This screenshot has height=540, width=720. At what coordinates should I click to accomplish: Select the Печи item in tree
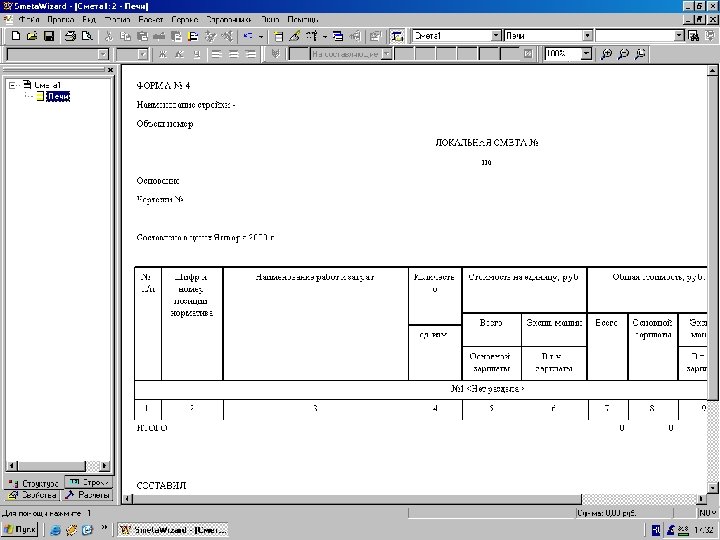(x=58, y=96)
